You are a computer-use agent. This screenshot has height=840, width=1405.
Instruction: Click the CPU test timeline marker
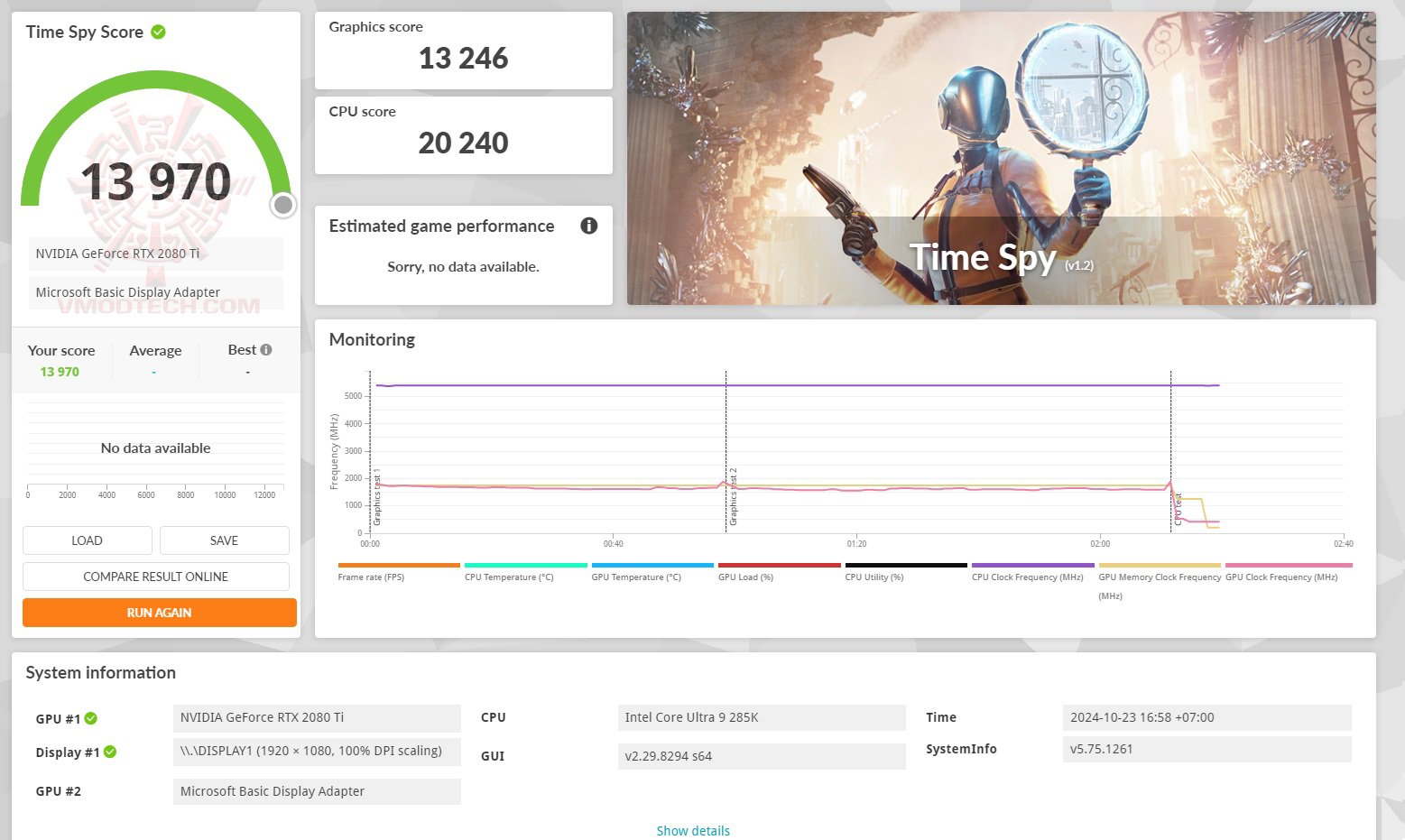click(x=1178, y=509)
